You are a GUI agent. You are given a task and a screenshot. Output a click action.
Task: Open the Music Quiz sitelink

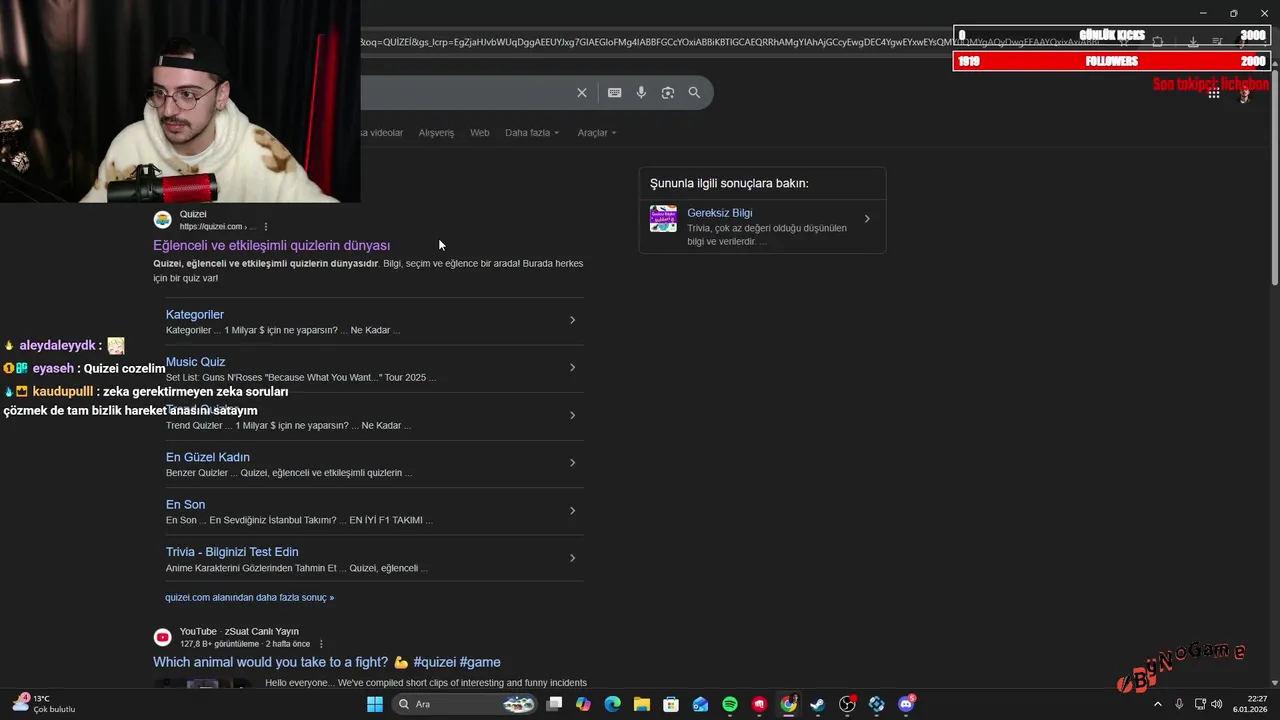[x=196, y=362]
